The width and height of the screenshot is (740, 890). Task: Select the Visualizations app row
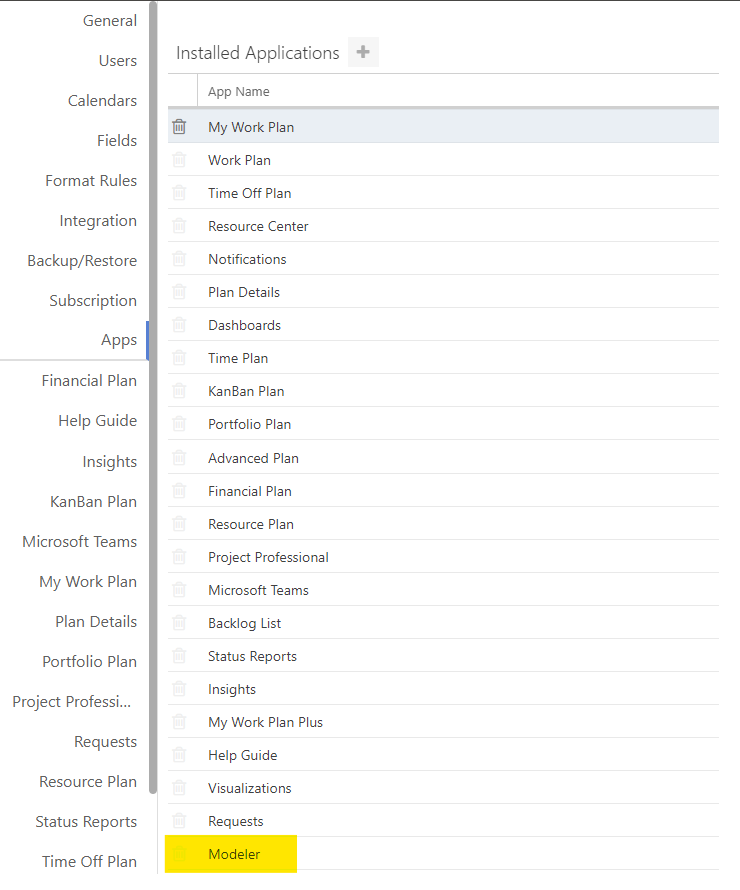(x=443, y=788)
